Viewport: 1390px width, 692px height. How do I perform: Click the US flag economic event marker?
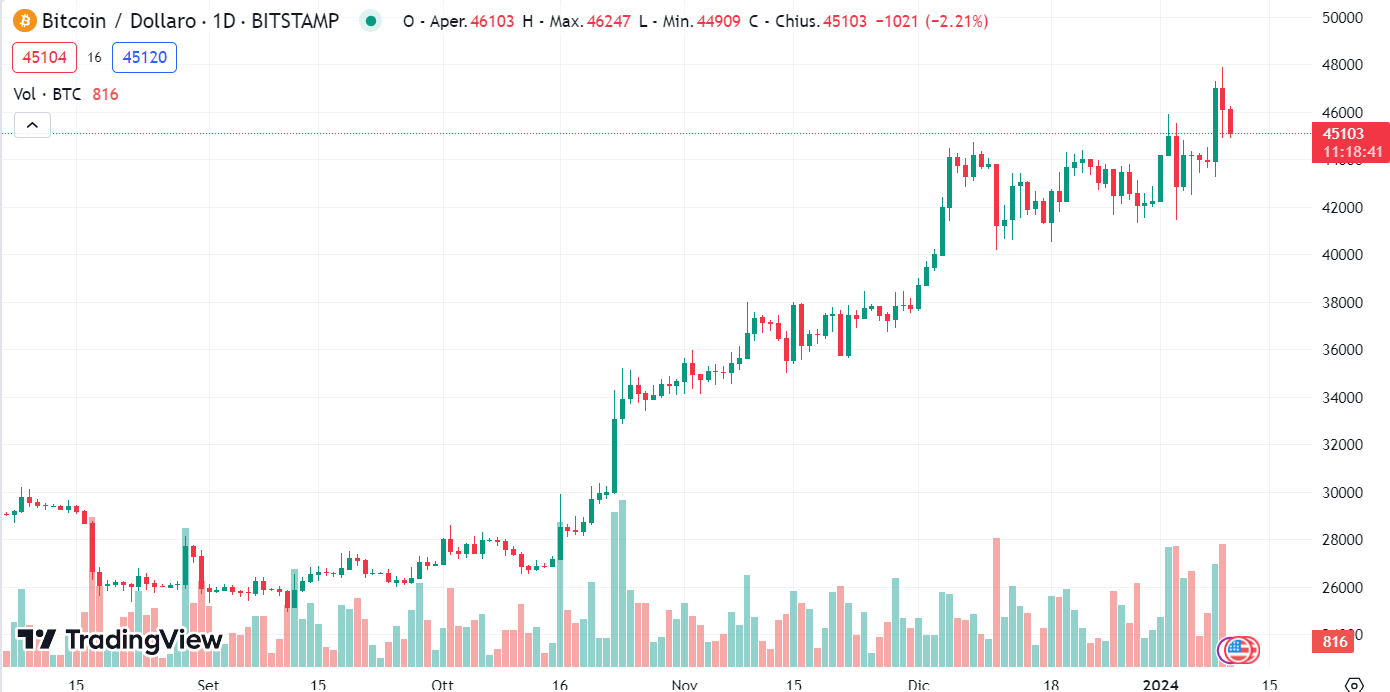click(x=1240, y=650)
